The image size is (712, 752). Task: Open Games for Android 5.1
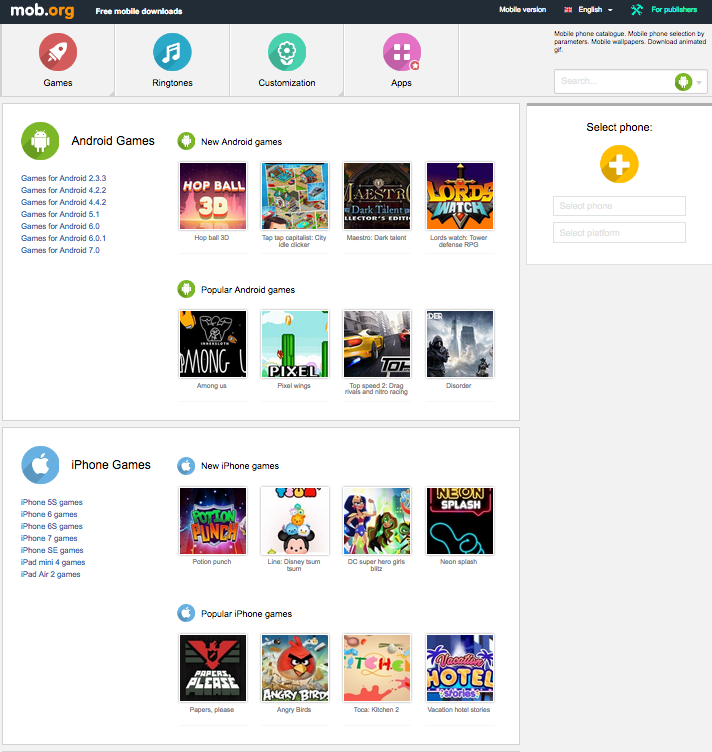pyautogui.click(x=60, y=214)
